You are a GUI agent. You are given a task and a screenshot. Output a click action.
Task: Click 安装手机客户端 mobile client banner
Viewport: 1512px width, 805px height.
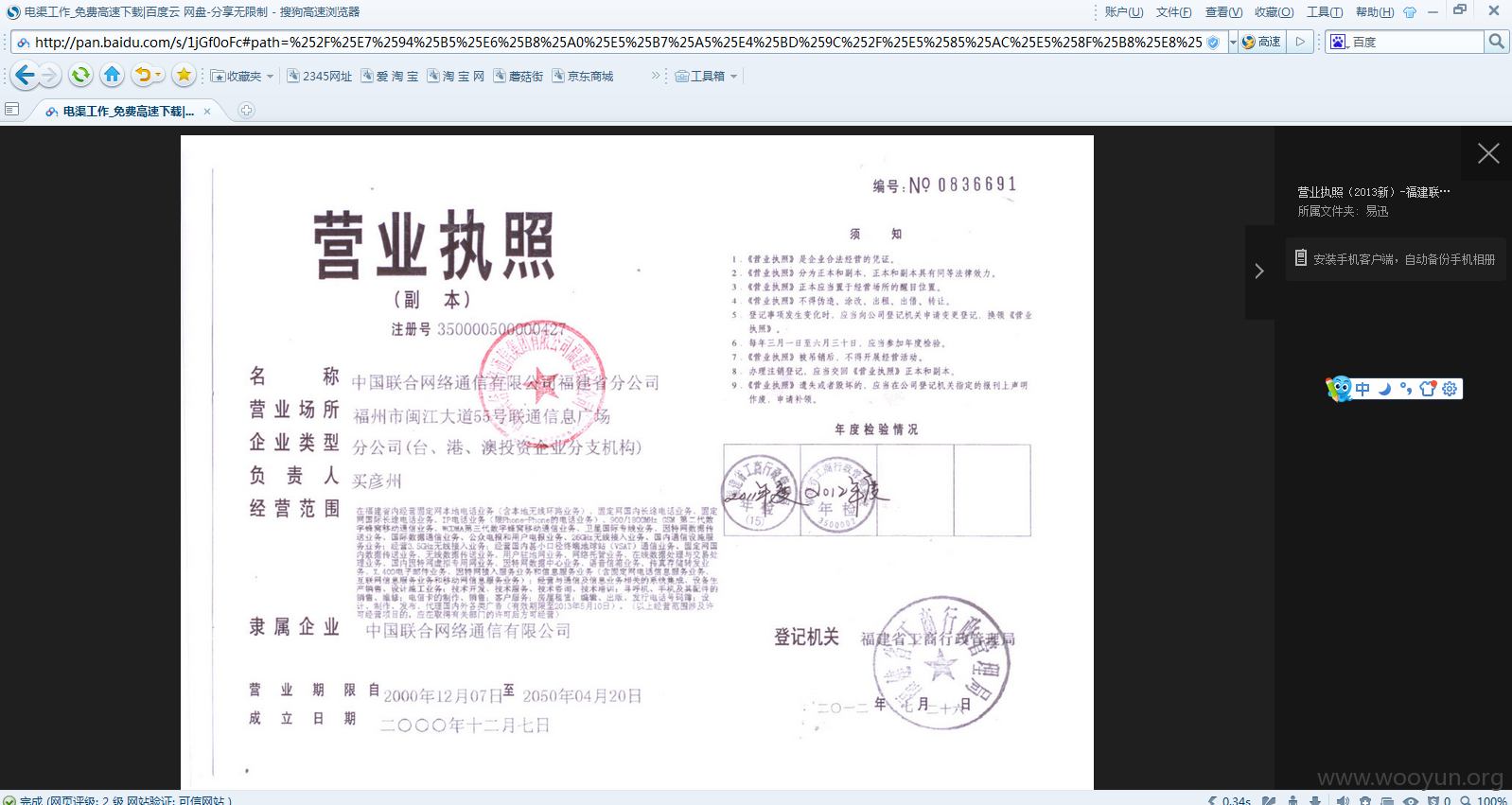tap(1396, 259)
